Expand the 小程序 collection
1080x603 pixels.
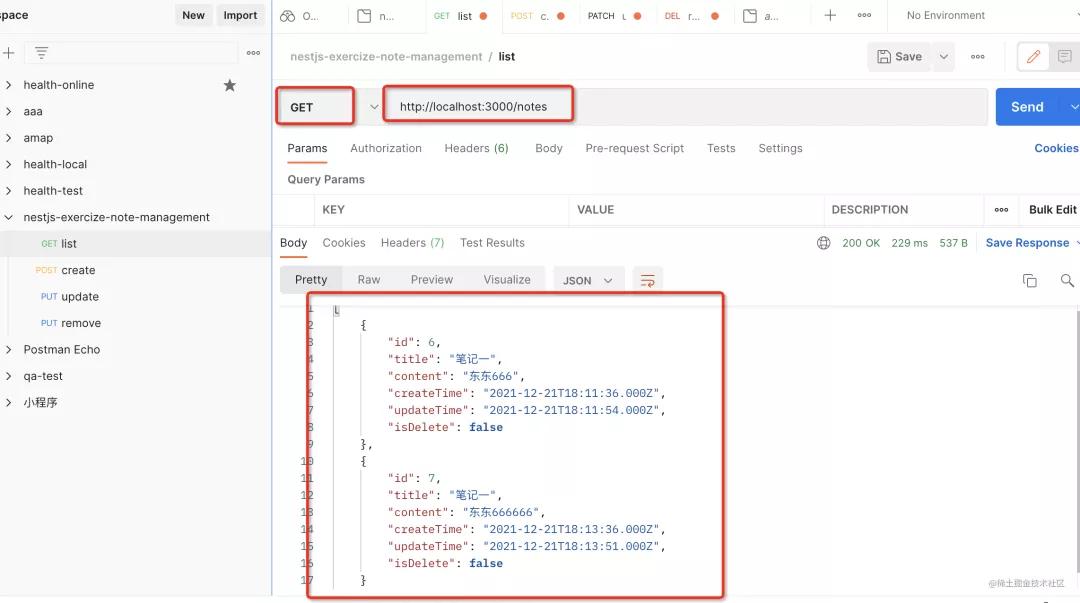tap(8, 402)
